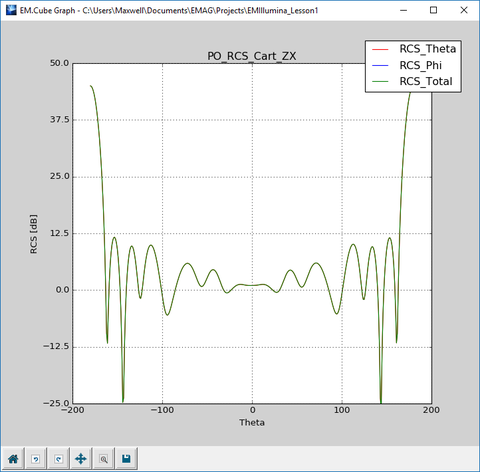Go forward to the next plot view
Viewport: 480px width, 472px height.
click(58, 459)
